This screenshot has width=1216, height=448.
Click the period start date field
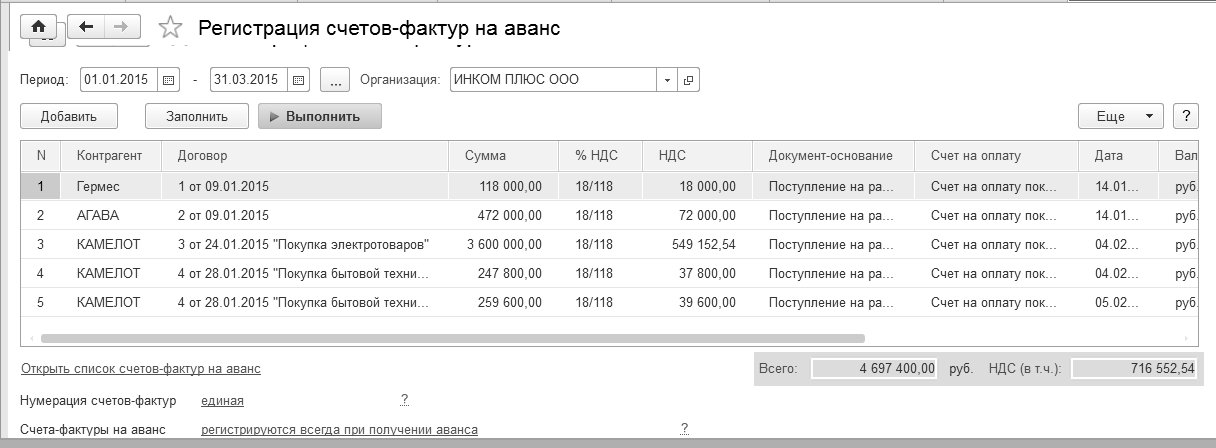click(x=119, y=80)
